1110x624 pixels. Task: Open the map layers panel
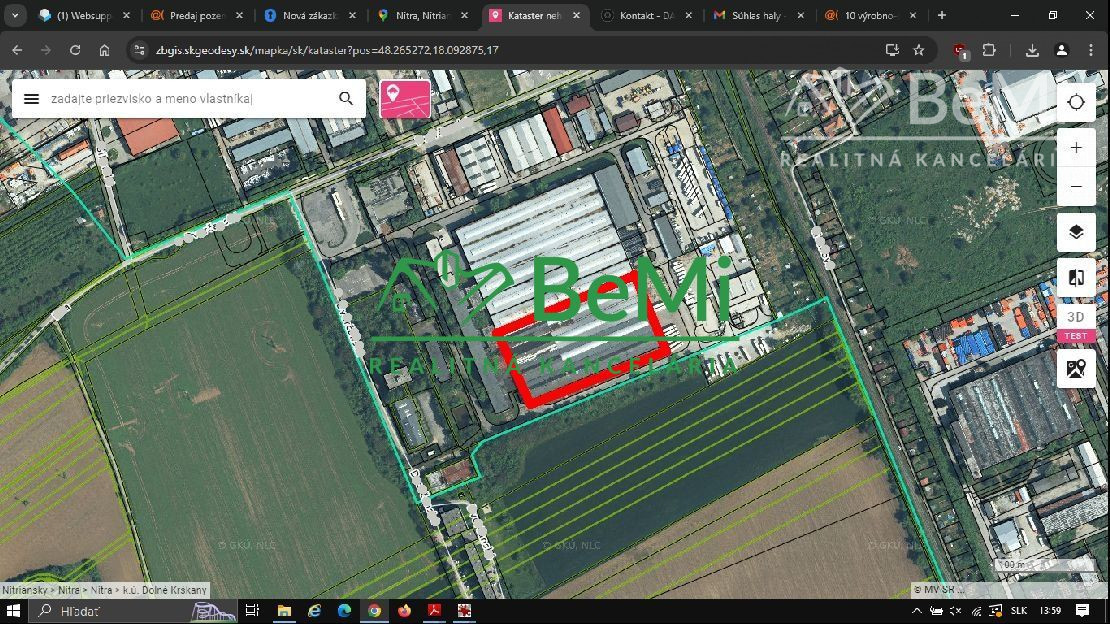pyautogui.click(x=1076, y=232)
